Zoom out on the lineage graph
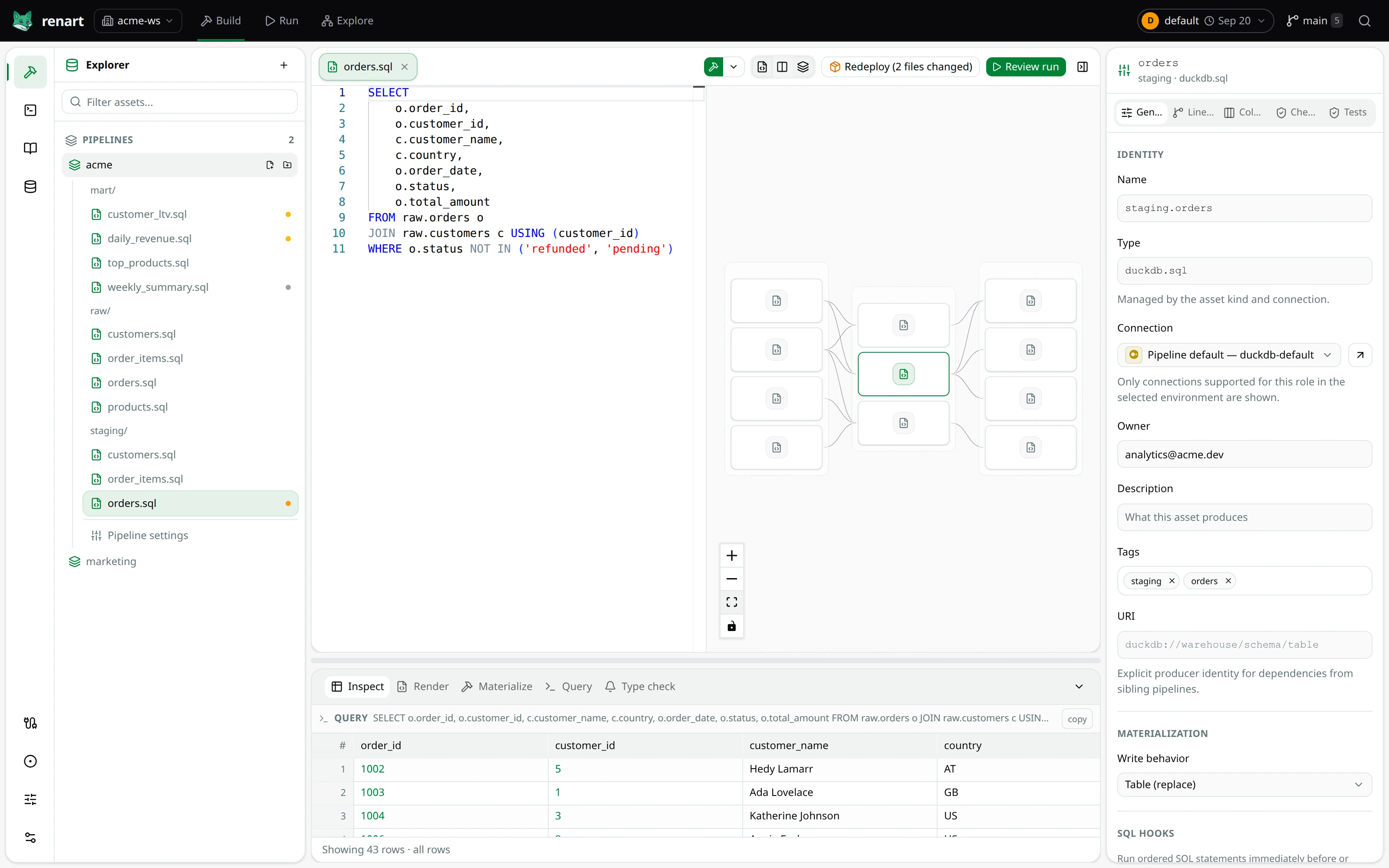The width and height of the screenshot is (1389, 868). 731,579
